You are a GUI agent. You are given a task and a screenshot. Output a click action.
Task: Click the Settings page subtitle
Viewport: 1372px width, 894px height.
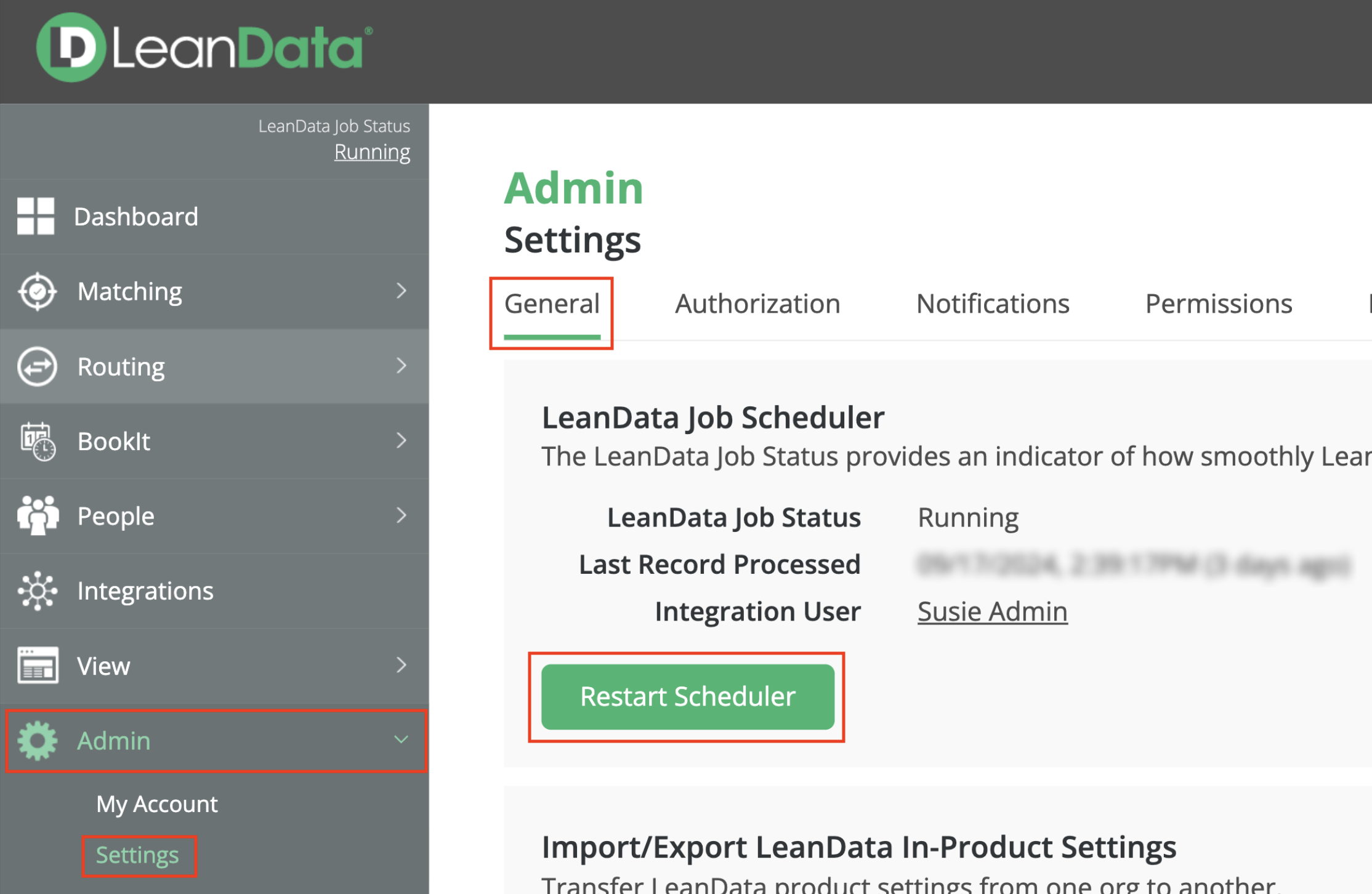573,240
